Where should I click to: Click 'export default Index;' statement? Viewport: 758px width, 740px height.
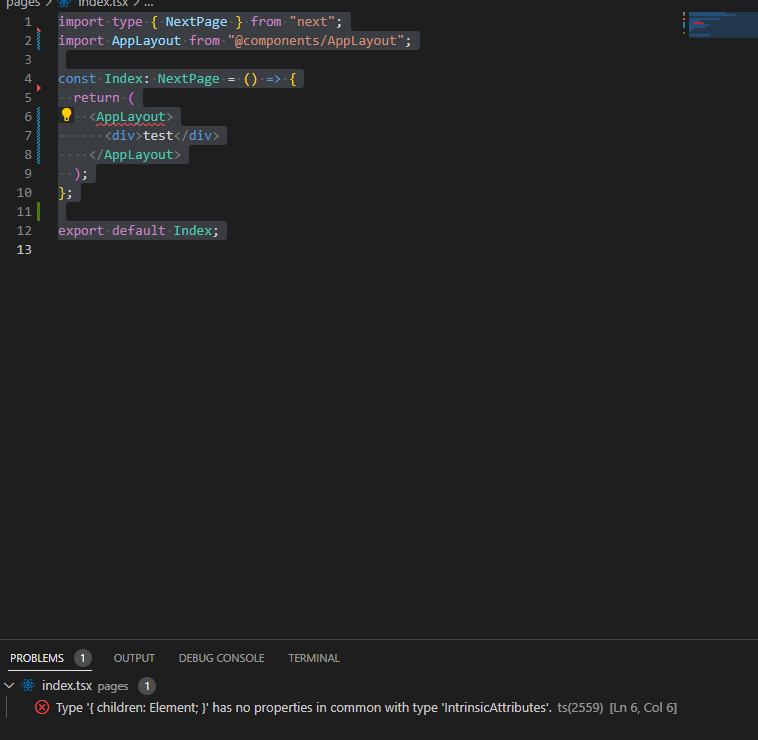pos(138,231)
